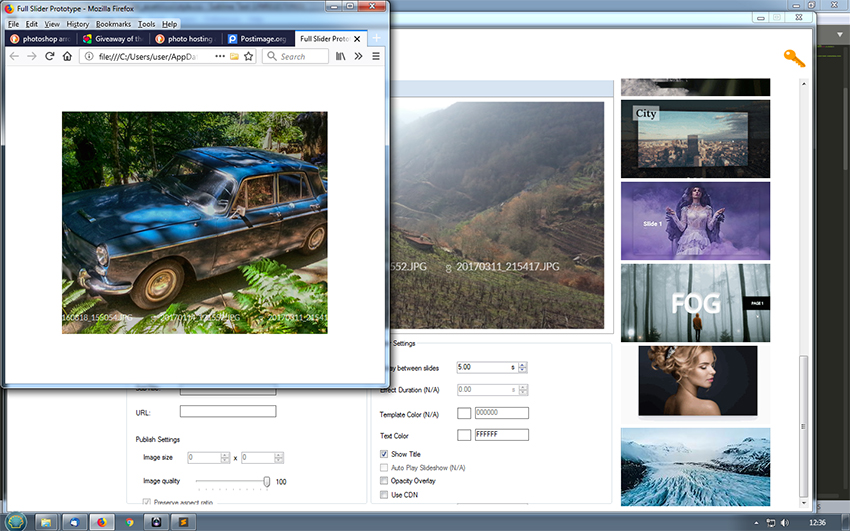Image resolution: width=850 pixels, height=531 pixels.
Task: Adjust the image height stepper
Action: [279, 457]
